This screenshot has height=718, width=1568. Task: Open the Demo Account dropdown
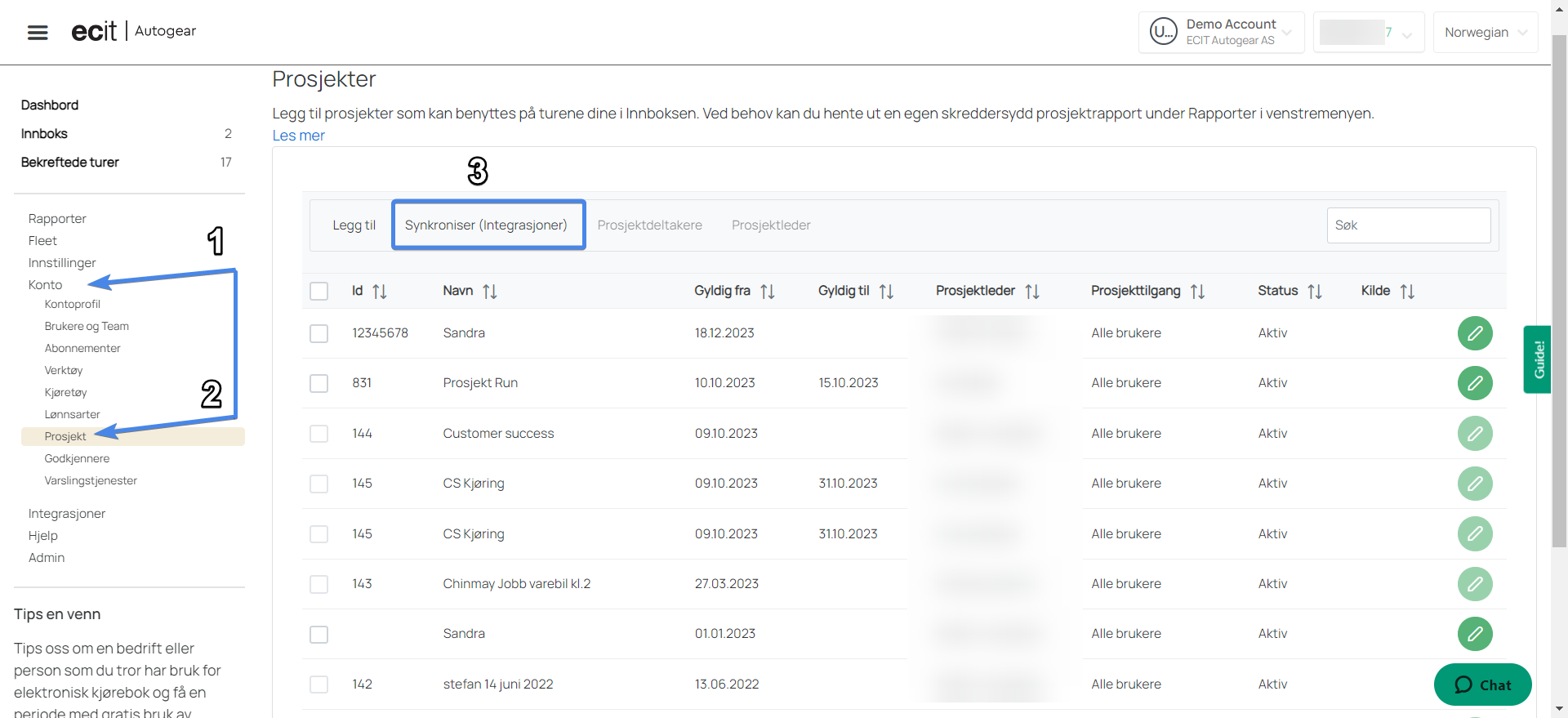(1221, 33)
